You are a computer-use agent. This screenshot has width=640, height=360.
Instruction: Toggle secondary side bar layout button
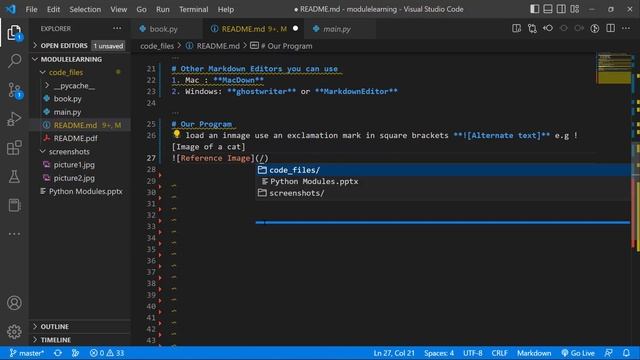[561, 9]
